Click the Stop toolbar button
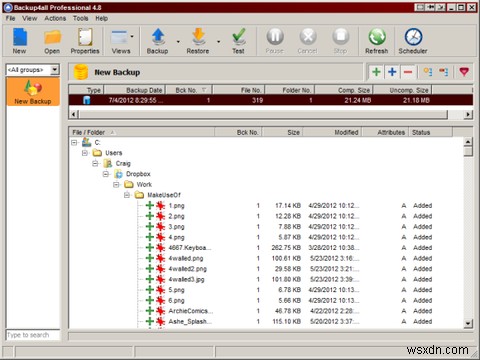The image size is (480, 360). (340, 41)
